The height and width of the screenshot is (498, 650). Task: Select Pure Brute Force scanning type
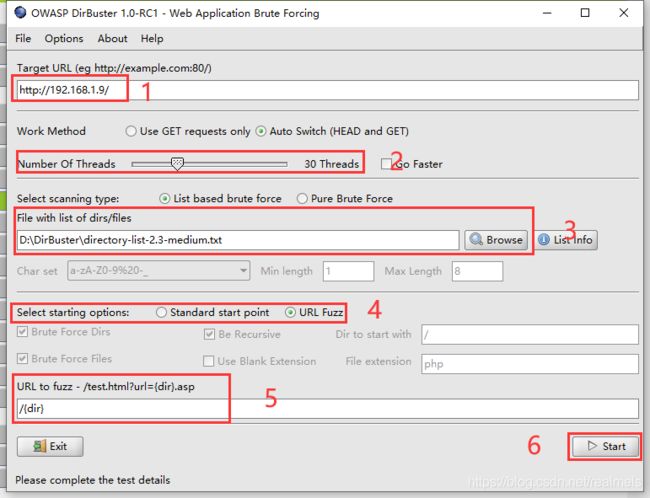(302, 199)
